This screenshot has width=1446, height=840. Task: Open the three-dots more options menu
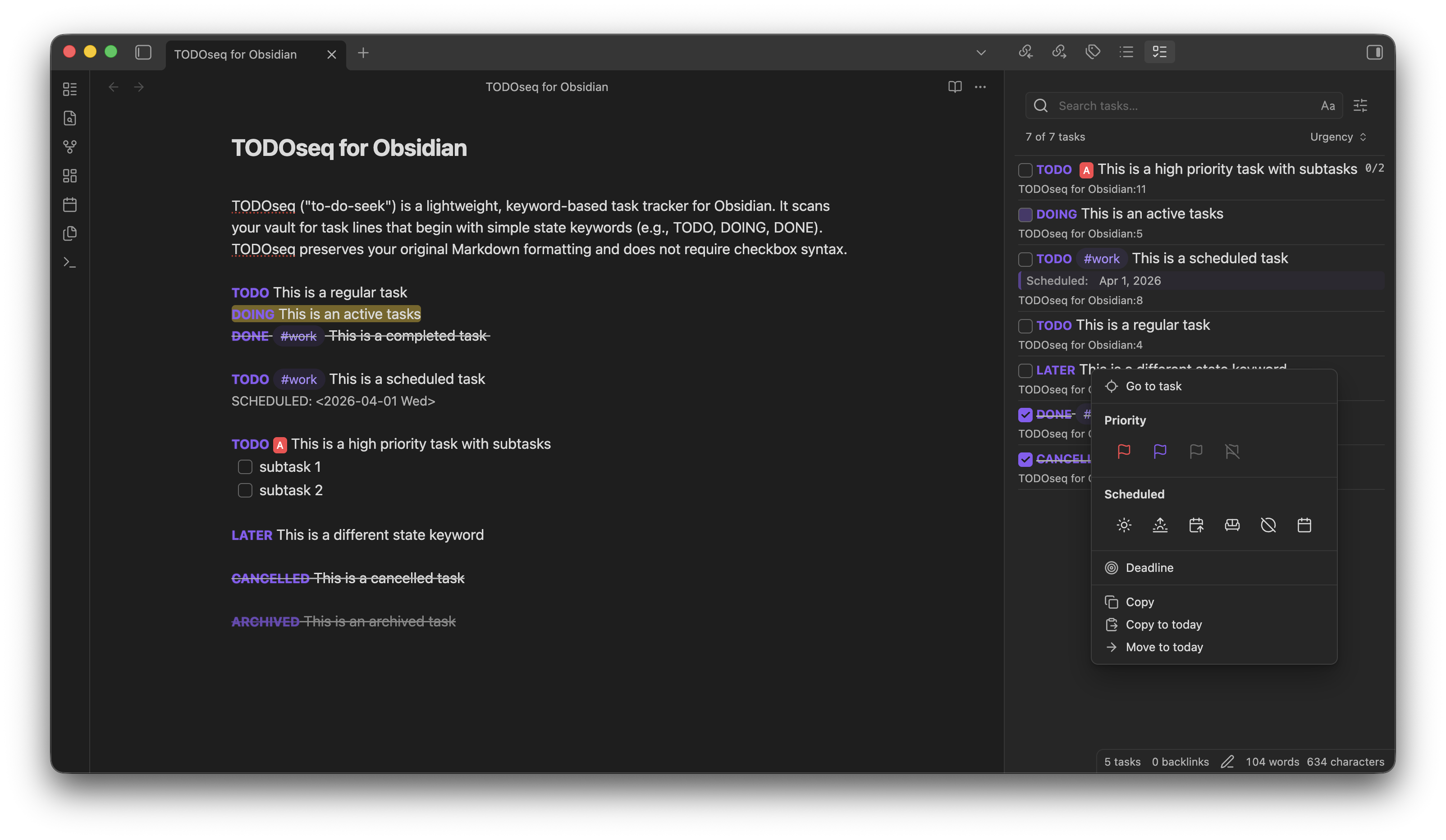click(980, 87)
